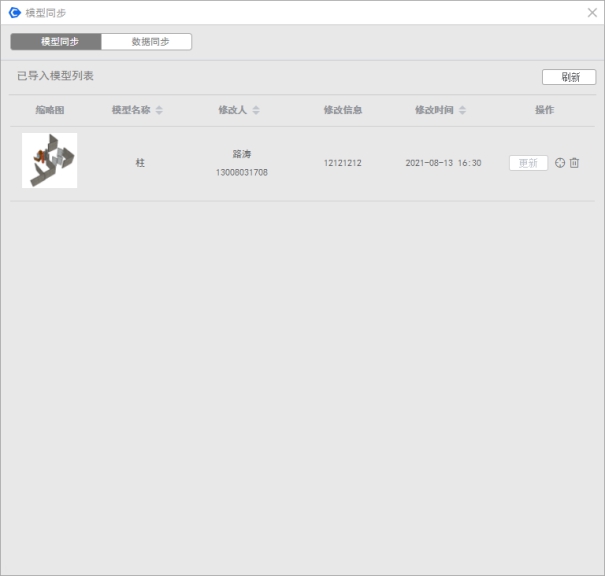
Task: Open the 柱 model thumbnail image
Action: [49, 161]
